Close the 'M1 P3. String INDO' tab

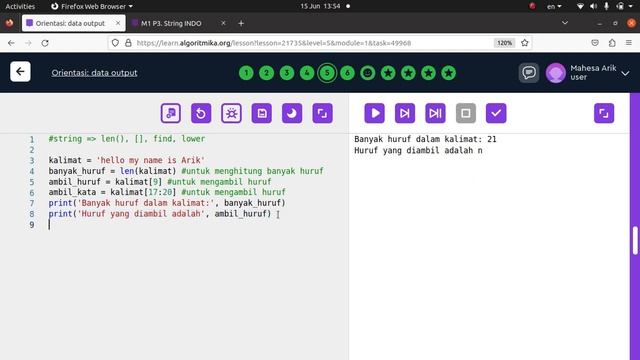223,23
